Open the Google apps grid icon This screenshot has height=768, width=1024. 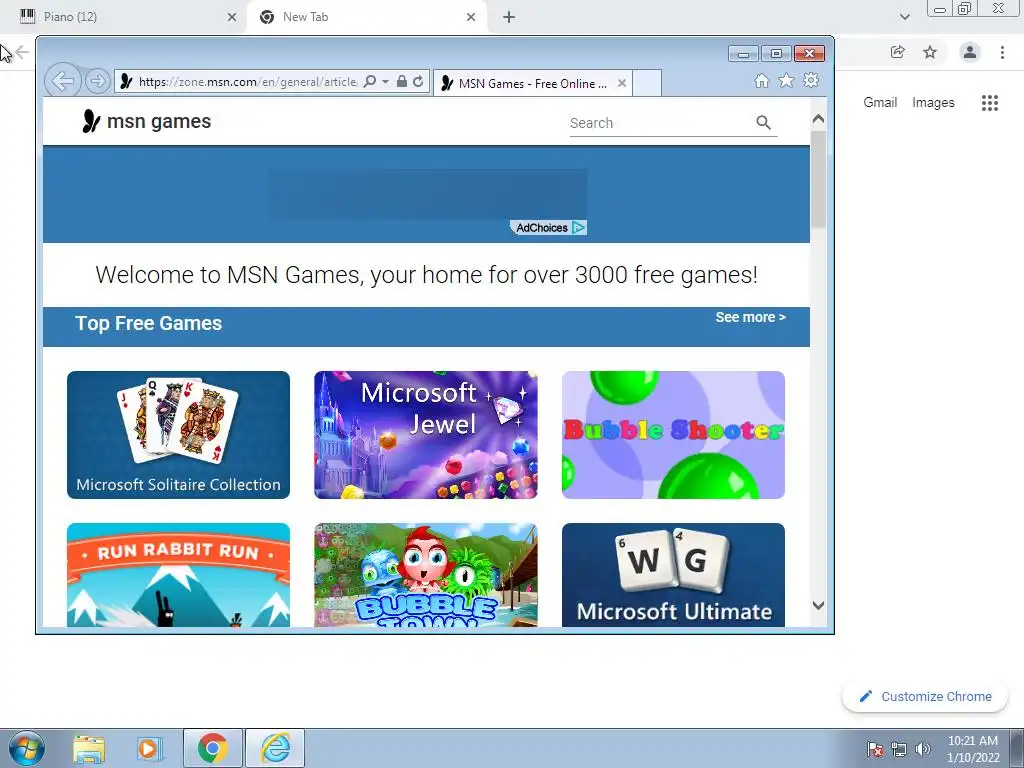click(x=990, y=103)
